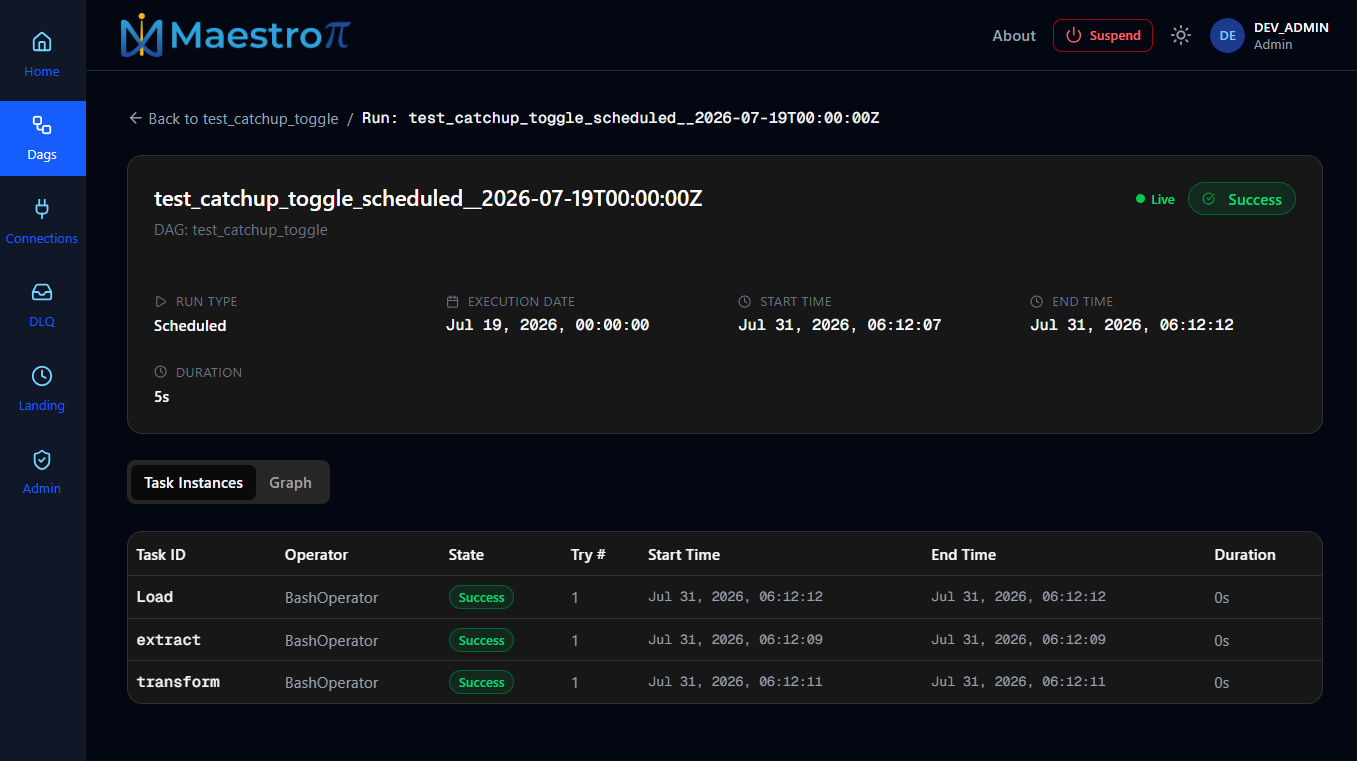Open the About page

pyautogui.click(x=1014, y=35)
